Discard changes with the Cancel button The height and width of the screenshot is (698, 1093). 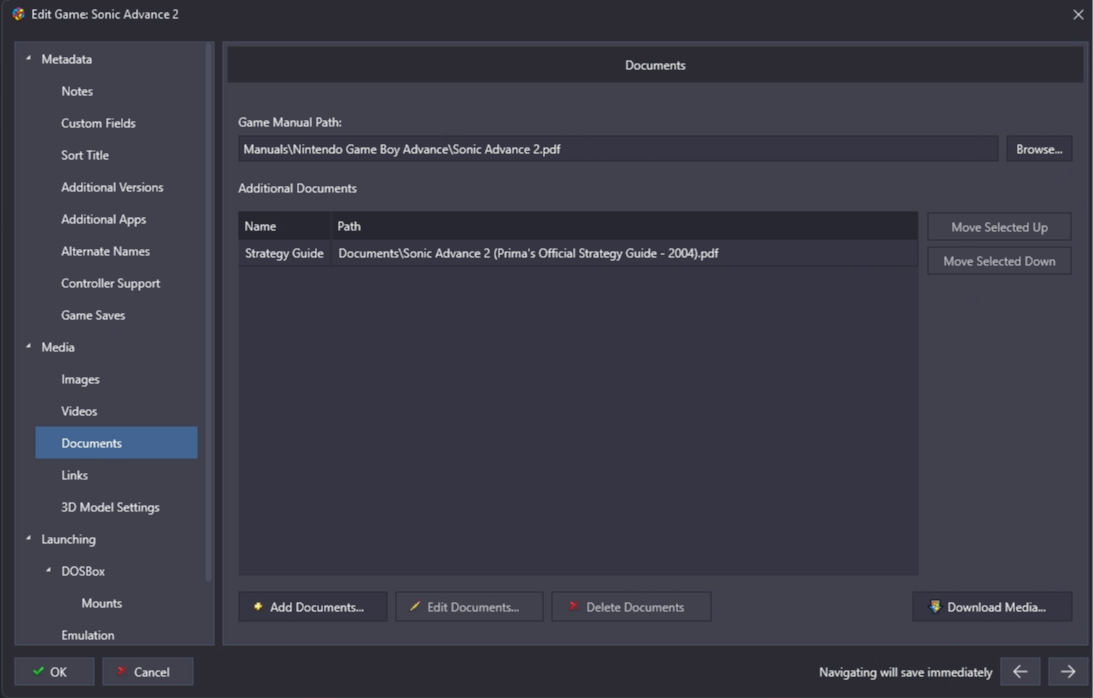point(148,672)
